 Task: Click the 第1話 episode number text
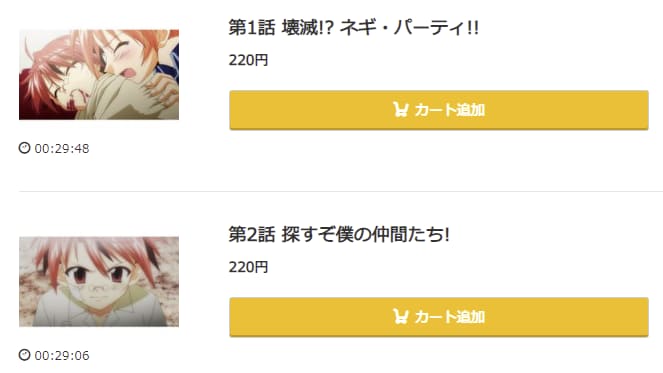[x=252, y=28]
